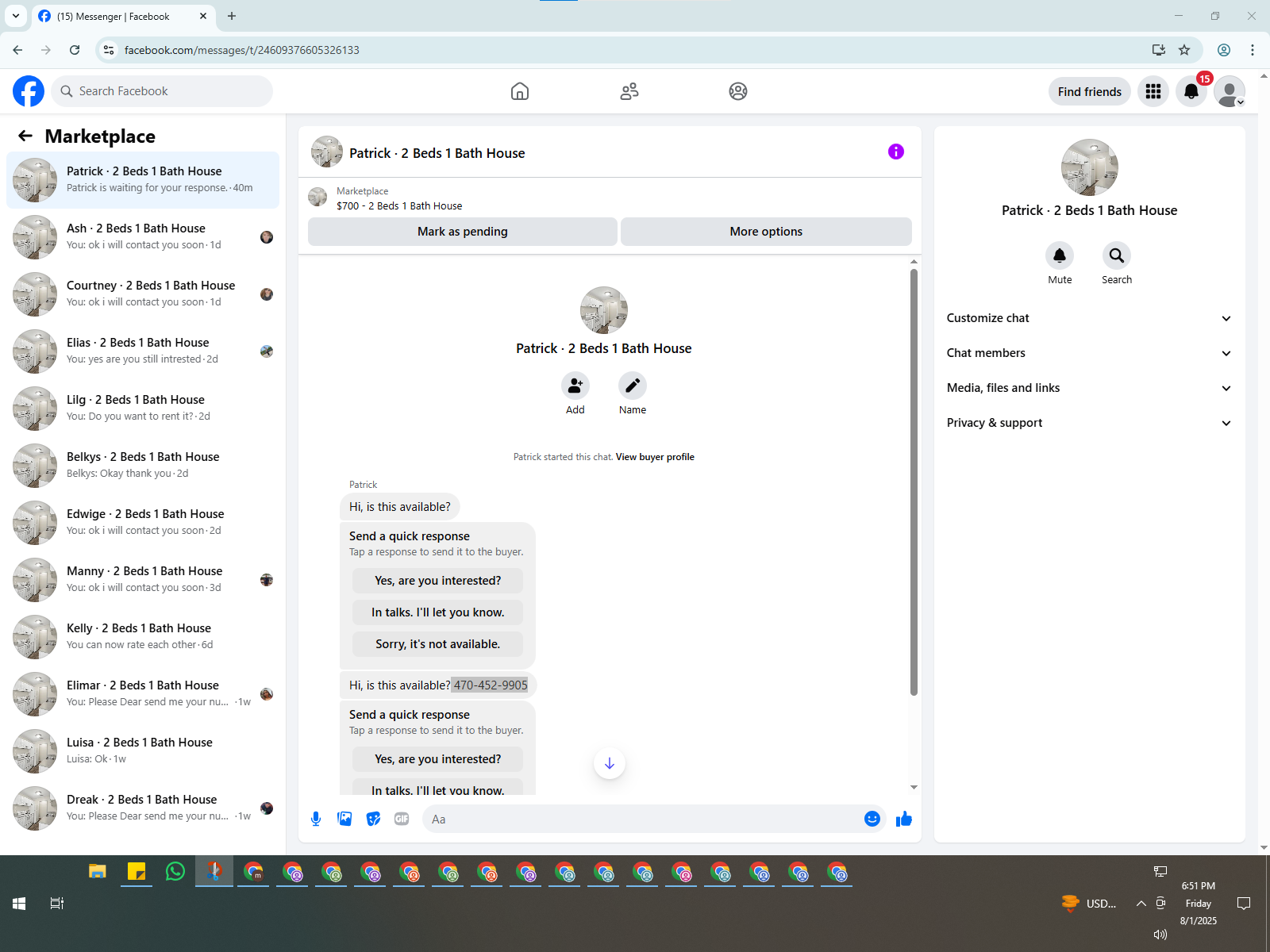Send a thumbs up like

[904, 819]
